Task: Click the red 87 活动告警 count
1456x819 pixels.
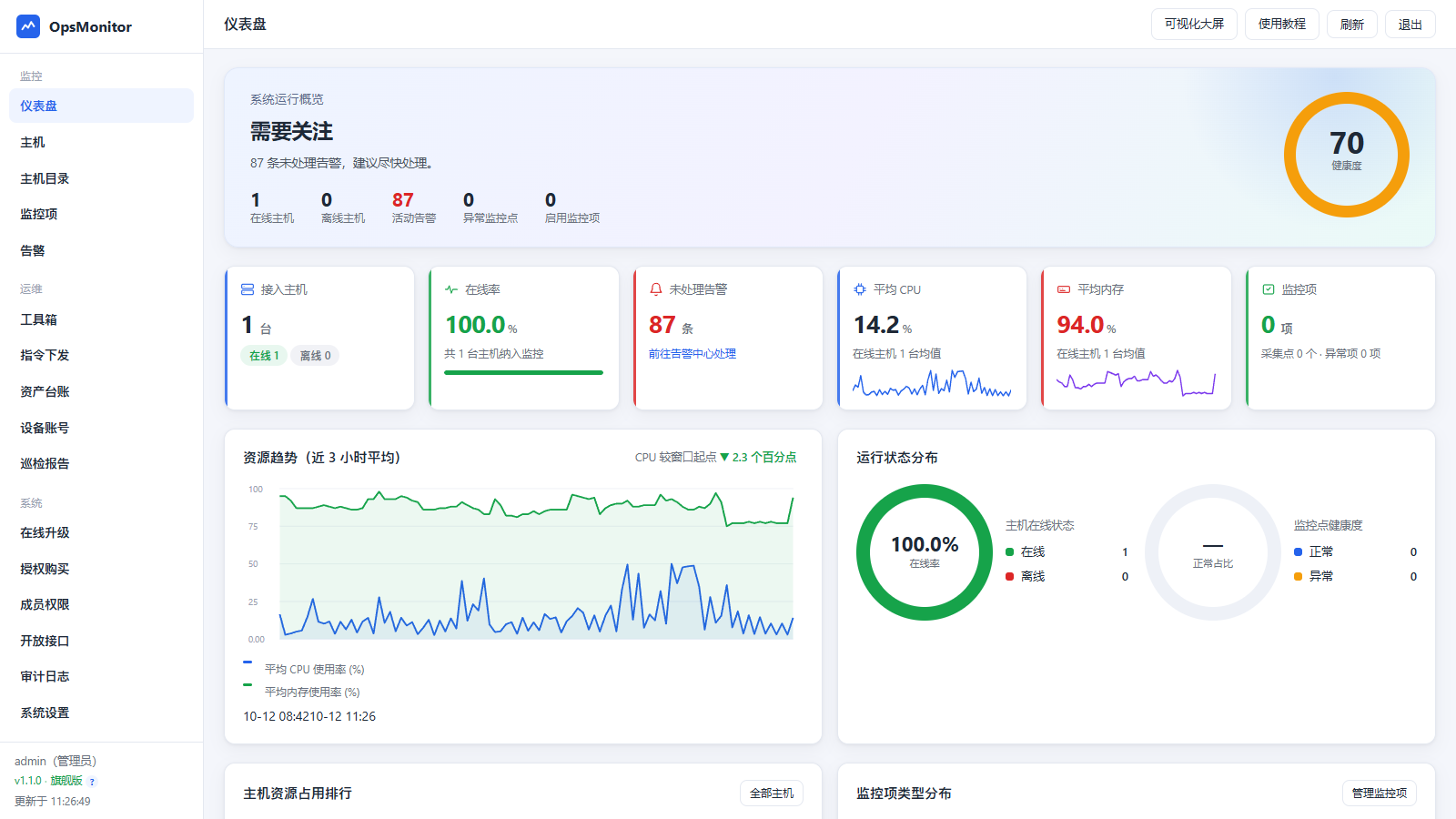Action: (403, 200)
